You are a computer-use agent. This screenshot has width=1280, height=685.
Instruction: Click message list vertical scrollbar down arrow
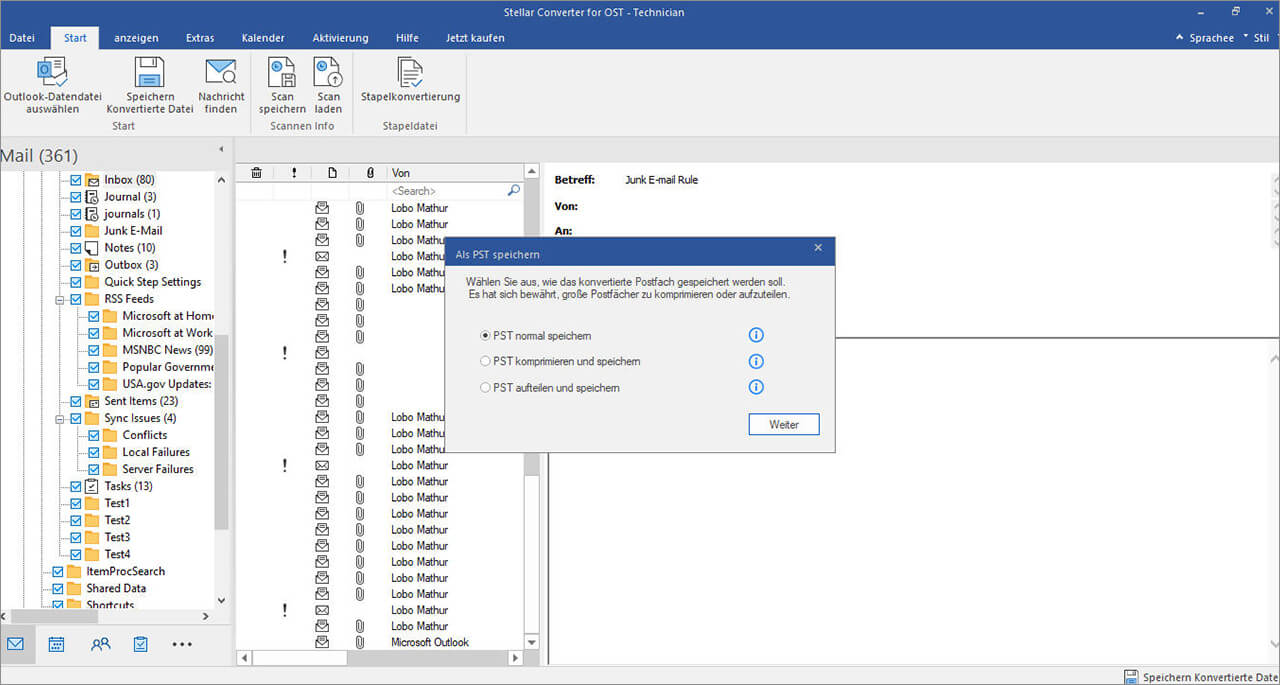531,642
